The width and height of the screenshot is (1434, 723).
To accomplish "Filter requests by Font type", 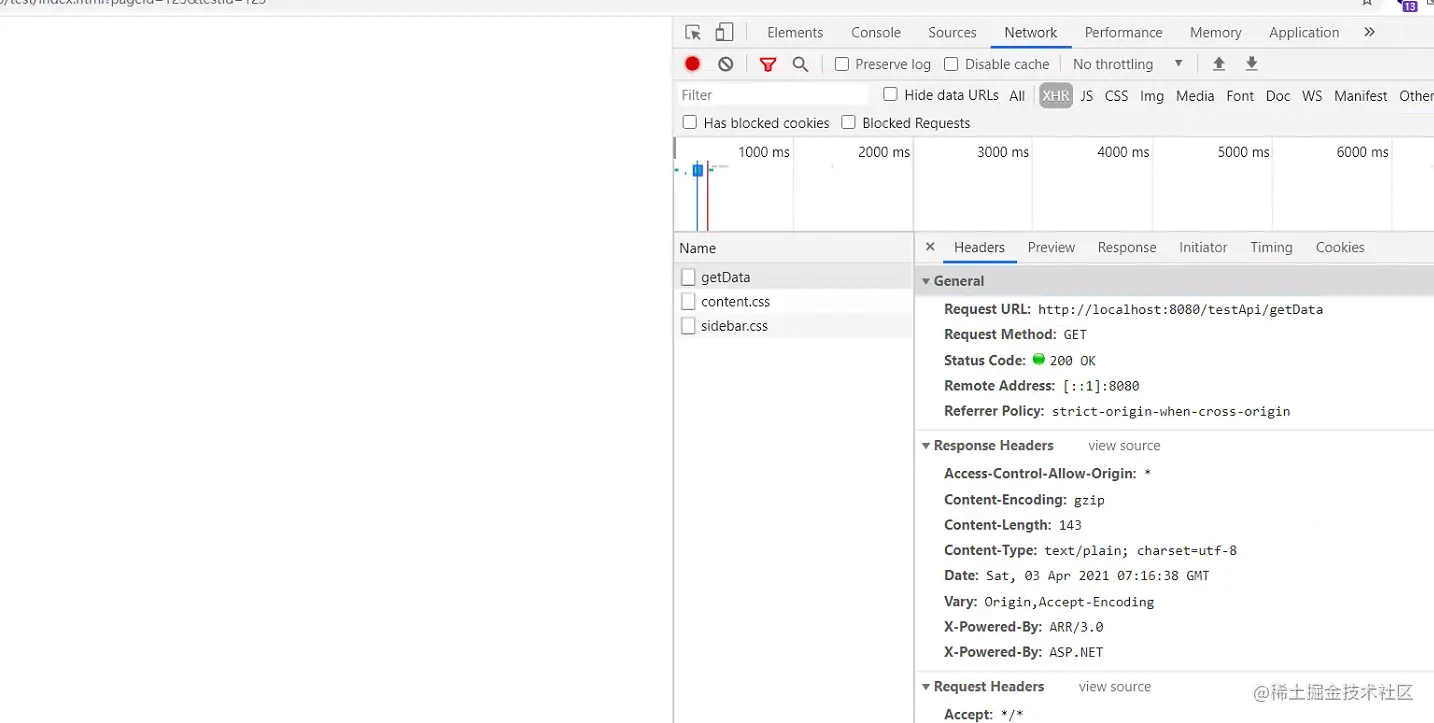I will (1240, 96).
